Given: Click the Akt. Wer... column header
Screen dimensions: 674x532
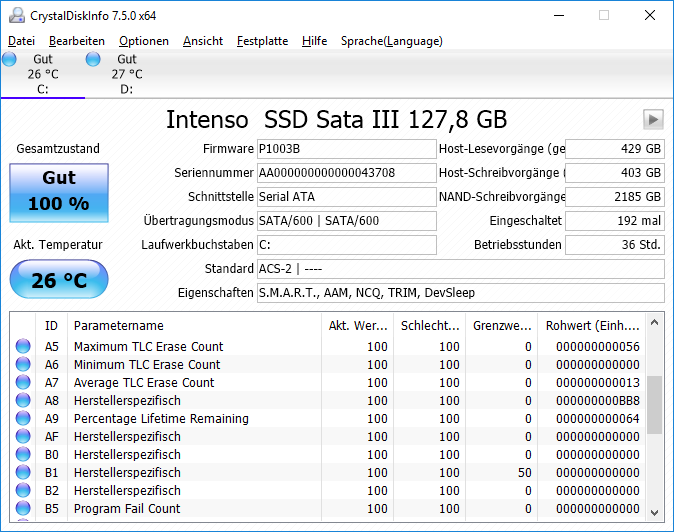Looking at the screenshot, I should click(x=358, y=326).
